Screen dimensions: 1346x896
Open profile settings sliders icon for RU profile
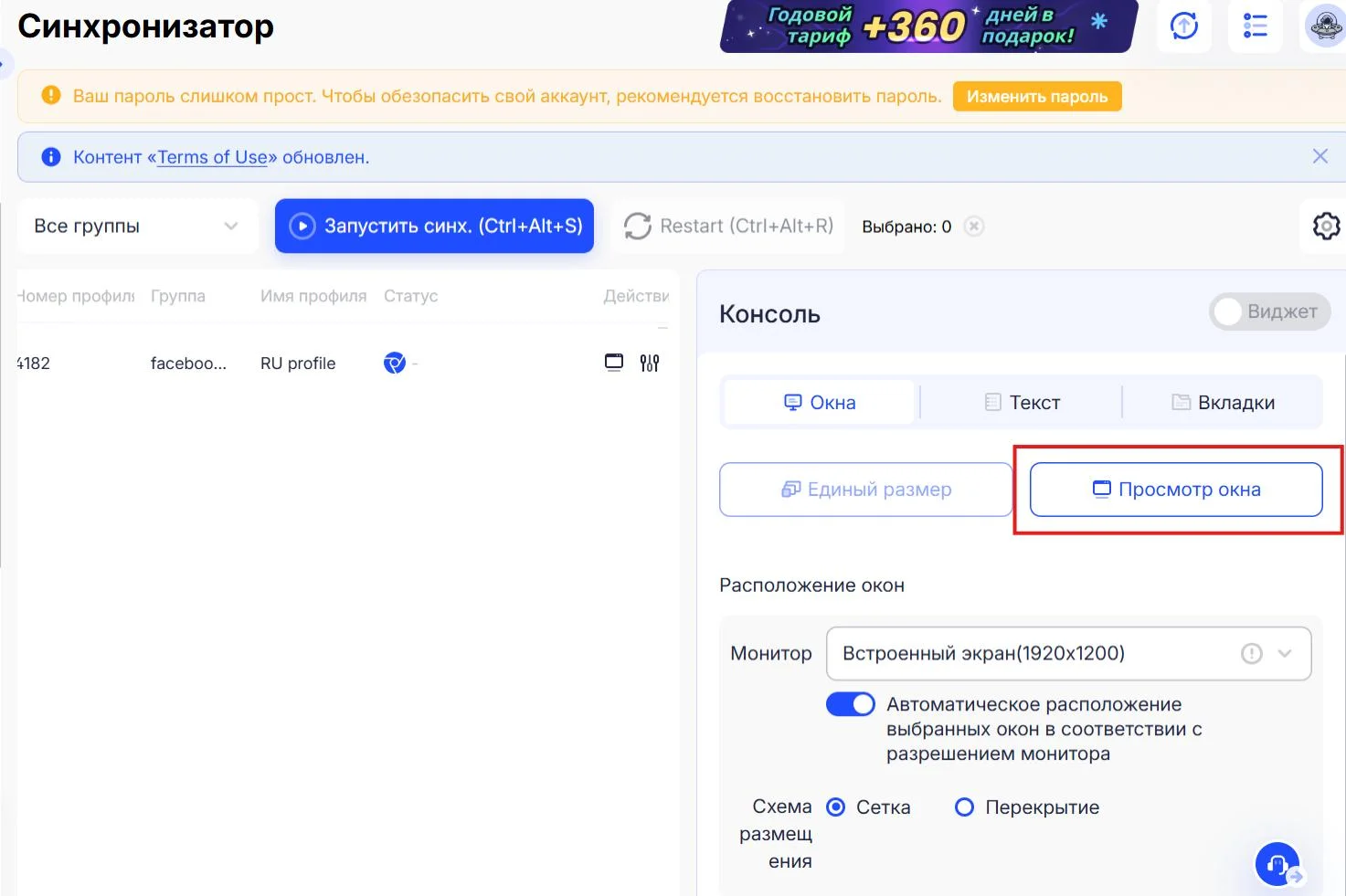(x=650, y=362)
